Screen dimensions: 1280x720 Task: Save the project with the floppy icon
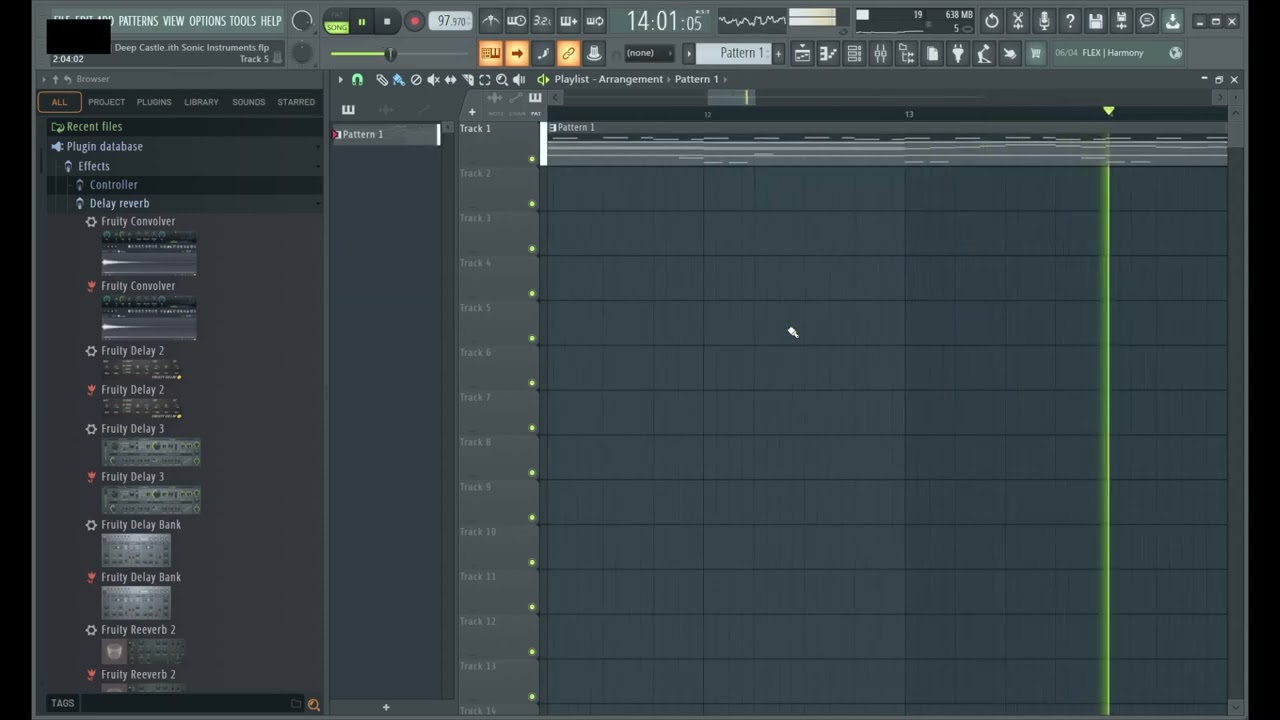pyautogui.click(x=1096, y=21)
